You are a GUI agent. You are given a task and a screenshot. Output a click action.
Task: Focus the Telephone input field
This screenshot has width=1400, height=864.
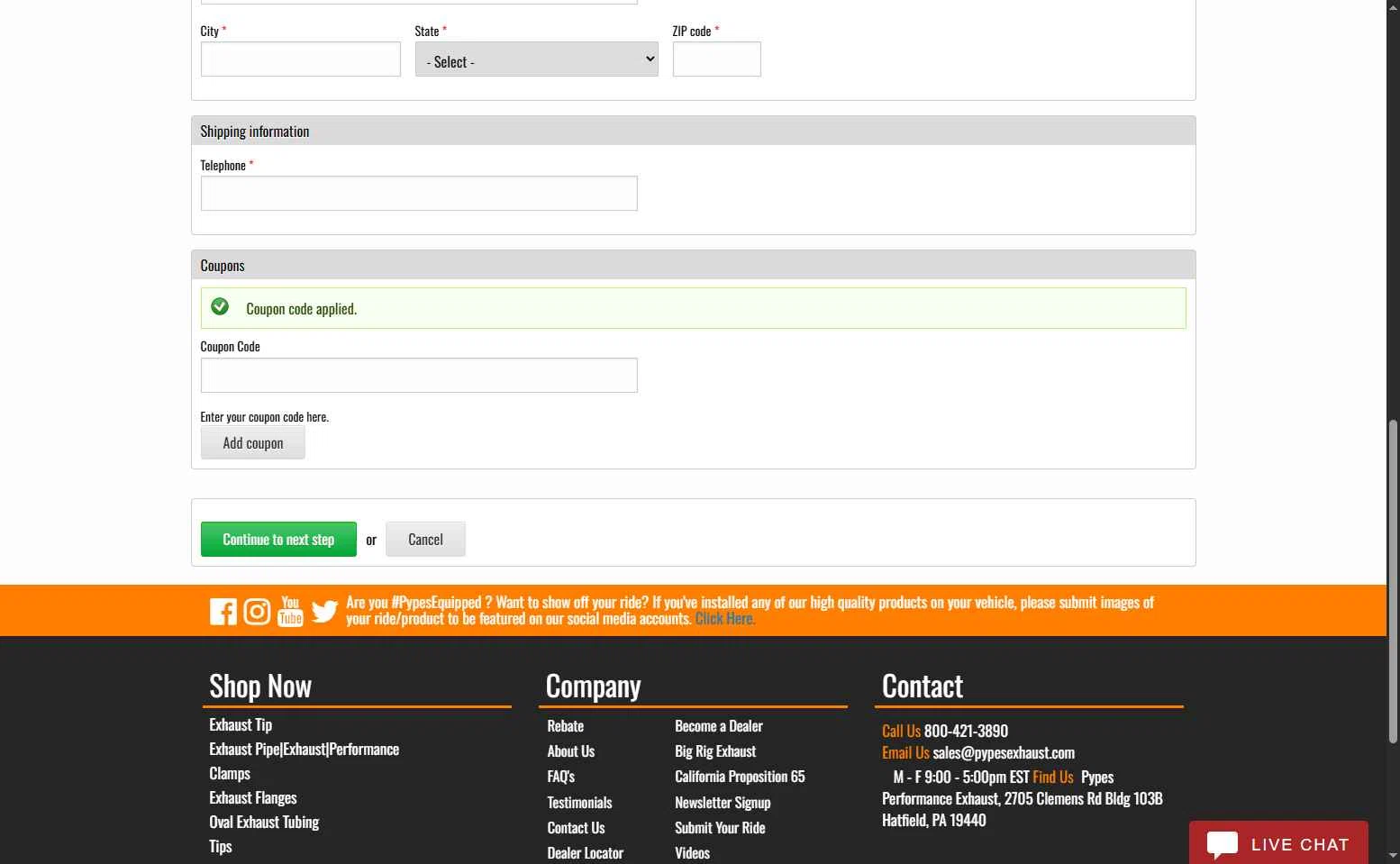(419, 194)
